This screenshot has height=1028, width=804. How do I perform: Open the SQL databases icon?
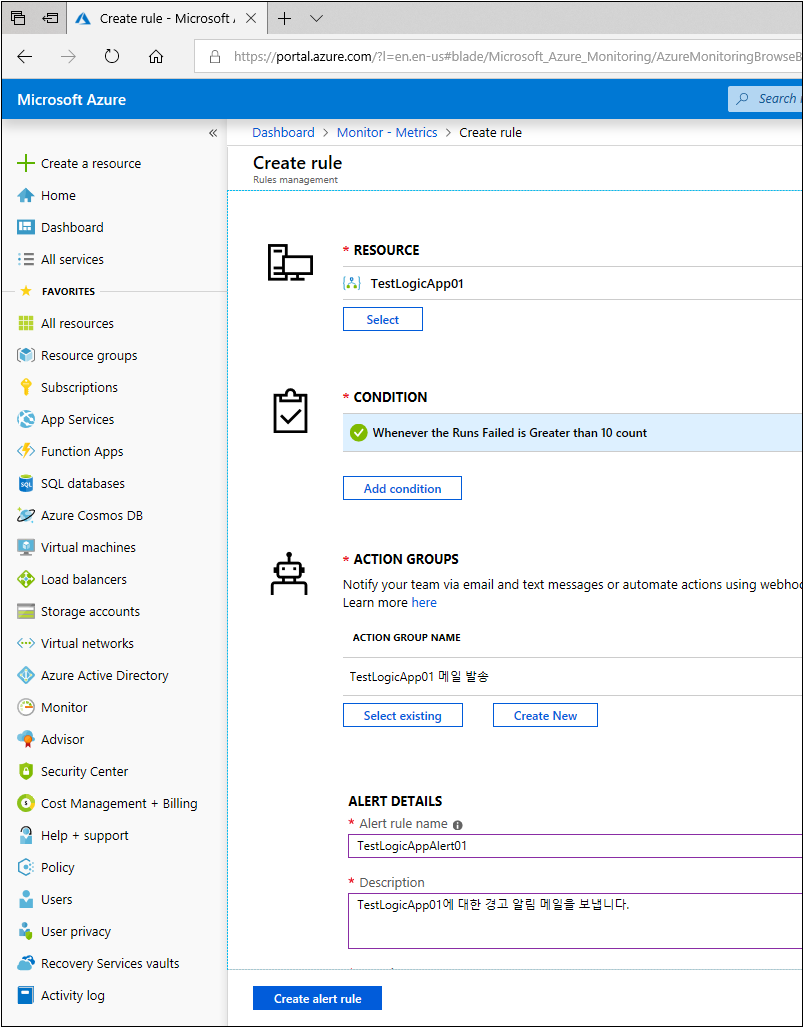(26, 483)
